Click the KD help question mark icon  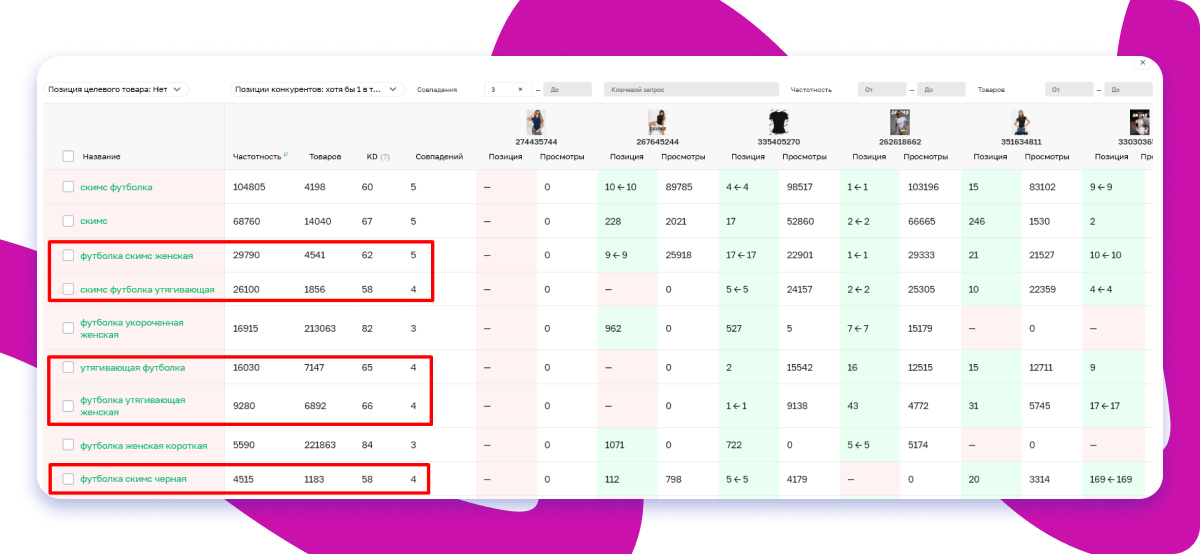(385, 157)
